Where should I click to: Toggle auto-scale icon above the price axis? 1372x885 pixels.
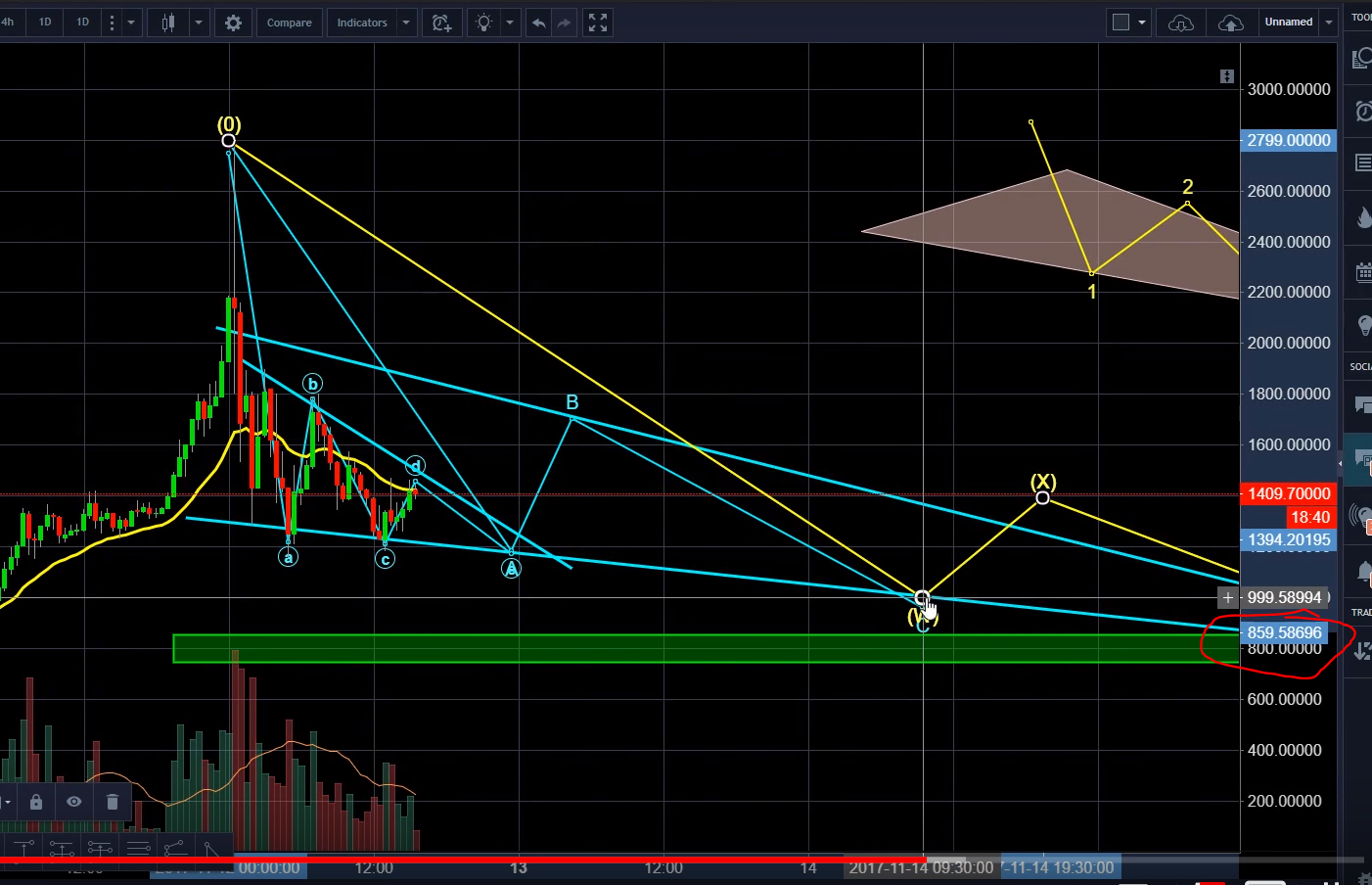[1227, 76]
